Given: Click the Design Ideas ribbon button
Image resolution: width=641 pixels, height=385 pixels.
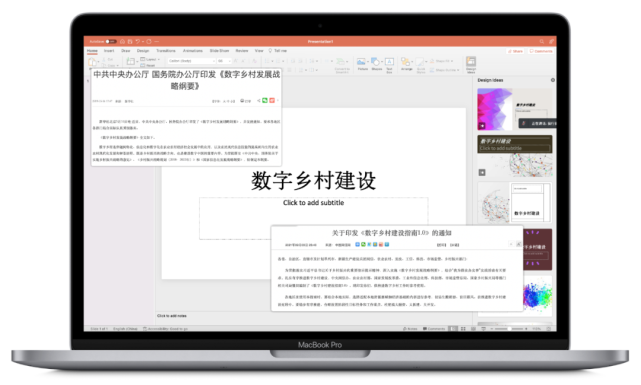Looking at the screenshot, I should (x=471, y=65).
